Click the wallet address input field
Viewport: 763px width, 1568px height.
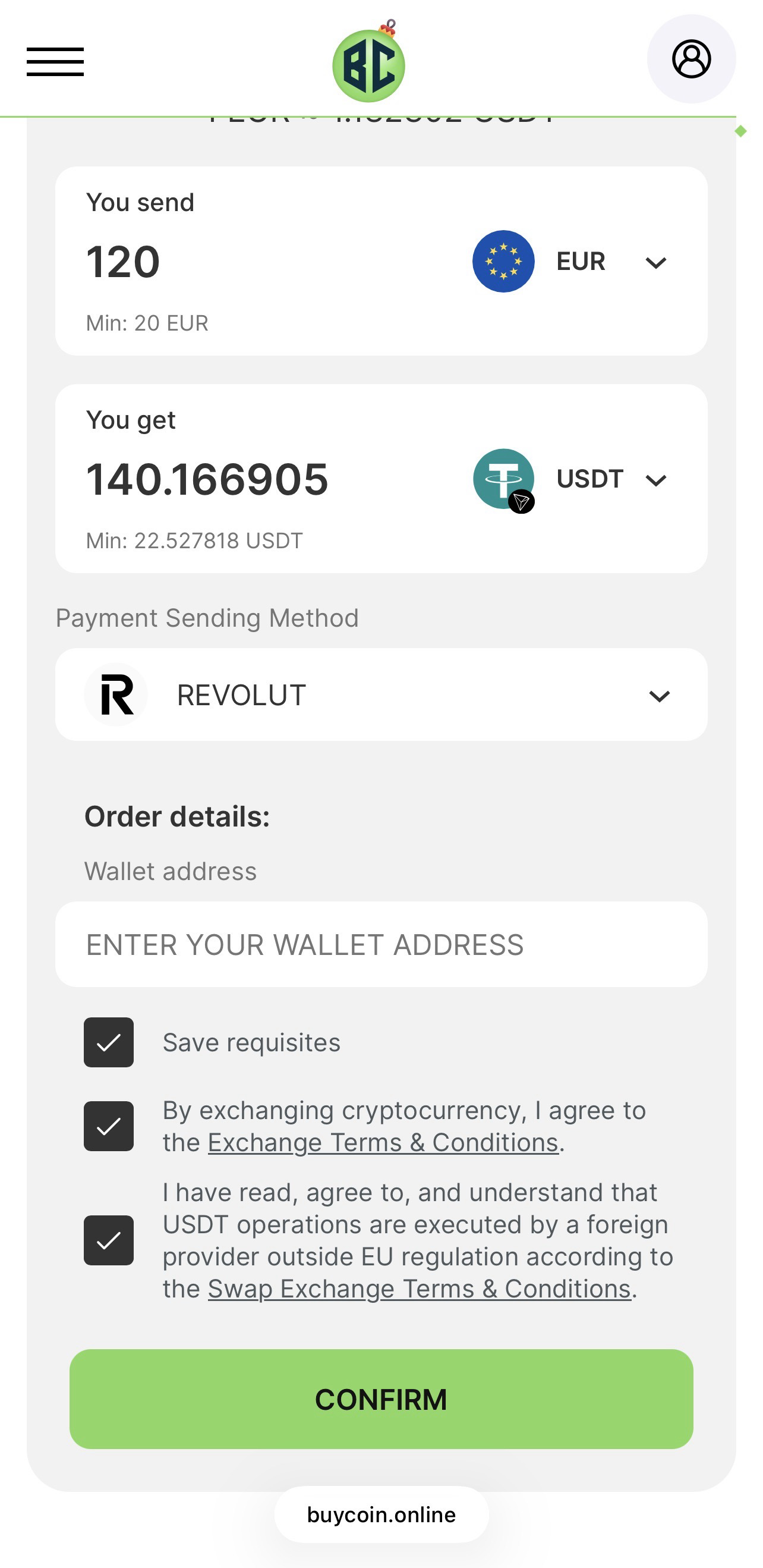[381, 944]
